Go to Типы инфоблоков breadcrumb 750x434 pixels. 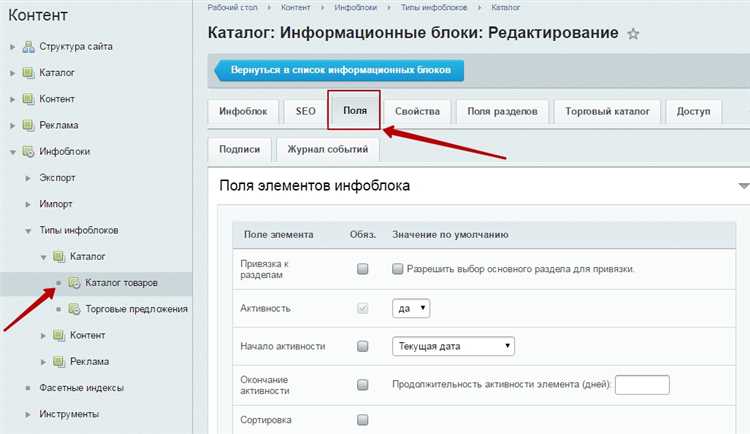click(x=434, y=8)
